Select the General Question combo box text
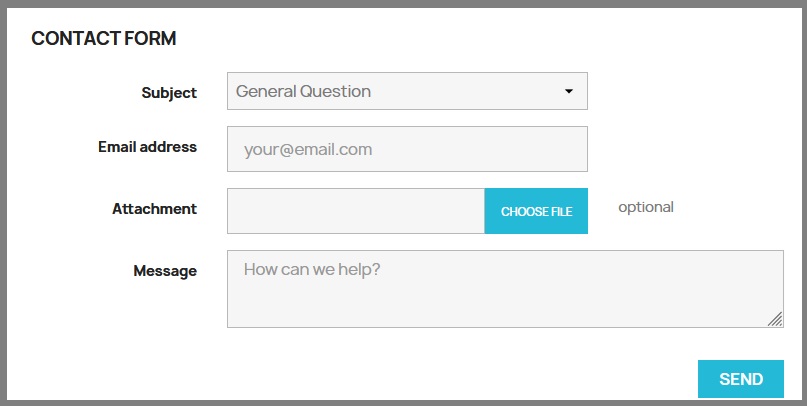 pyautogui.click(x=303, y=91)
